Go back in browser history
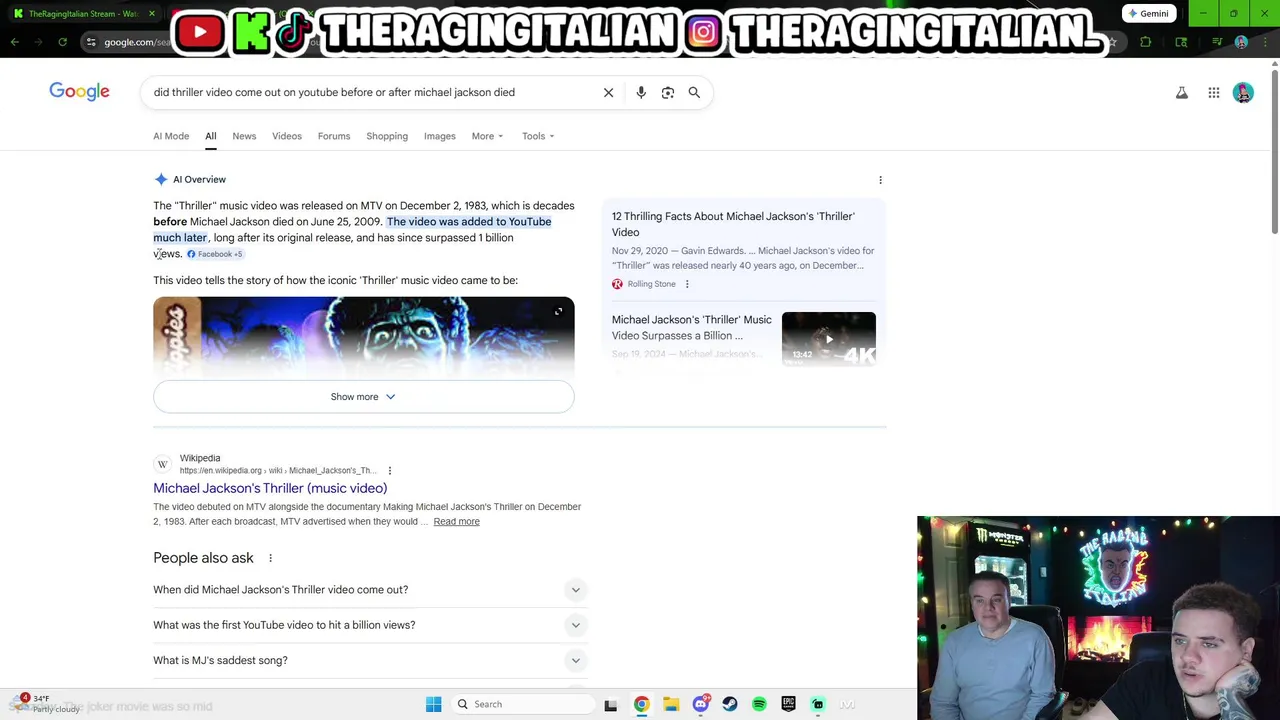Viewport: 1280px width, 720px height. tap(14, 42)
